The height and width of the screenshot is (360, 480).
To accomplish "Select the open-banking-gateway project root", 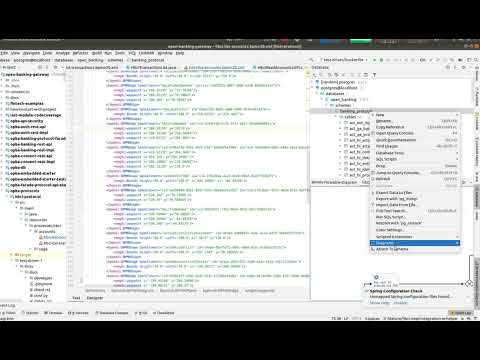I will tap(27, 75).
